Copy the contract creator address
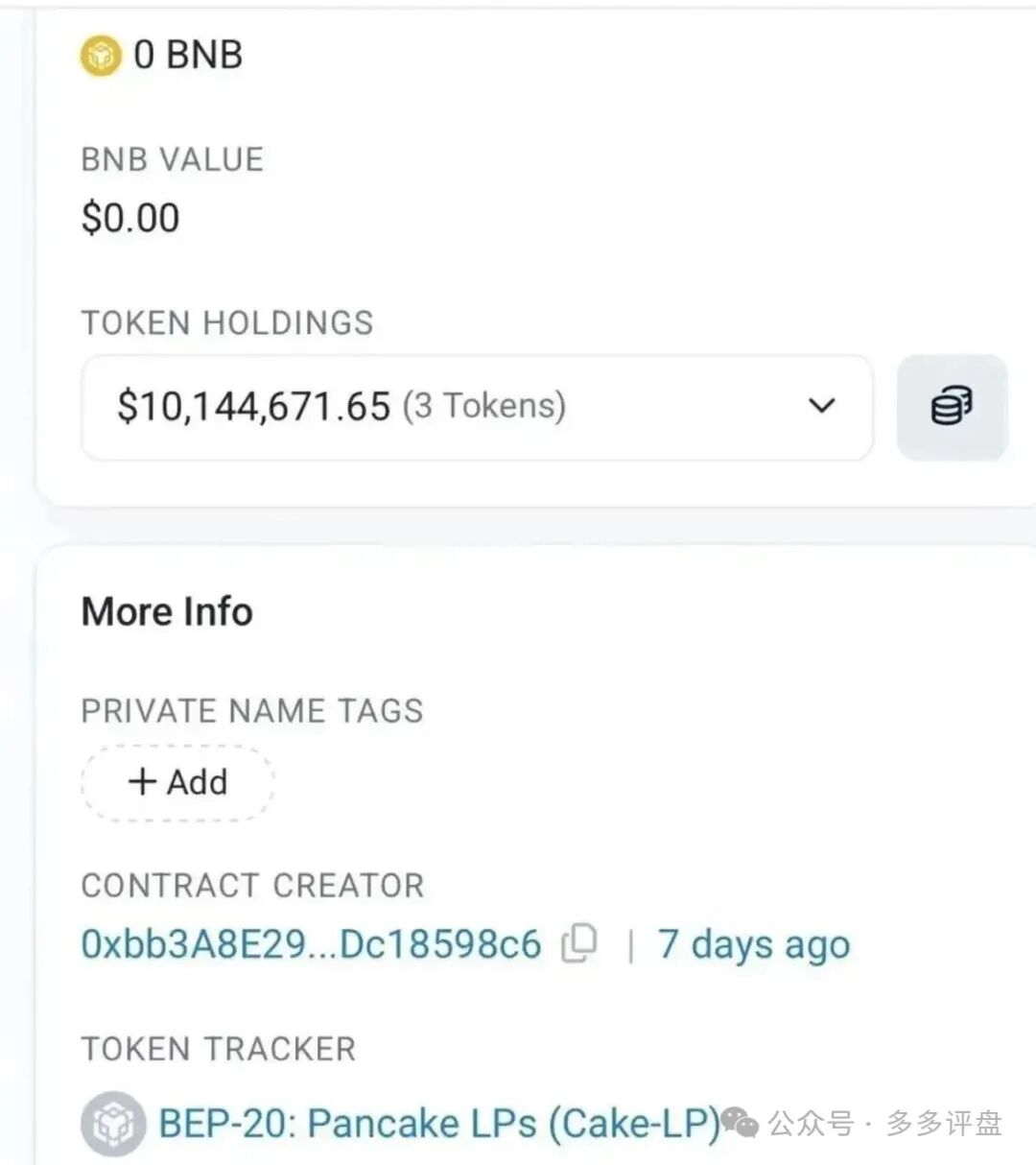1036x1165 pixels. coord(579,943)
